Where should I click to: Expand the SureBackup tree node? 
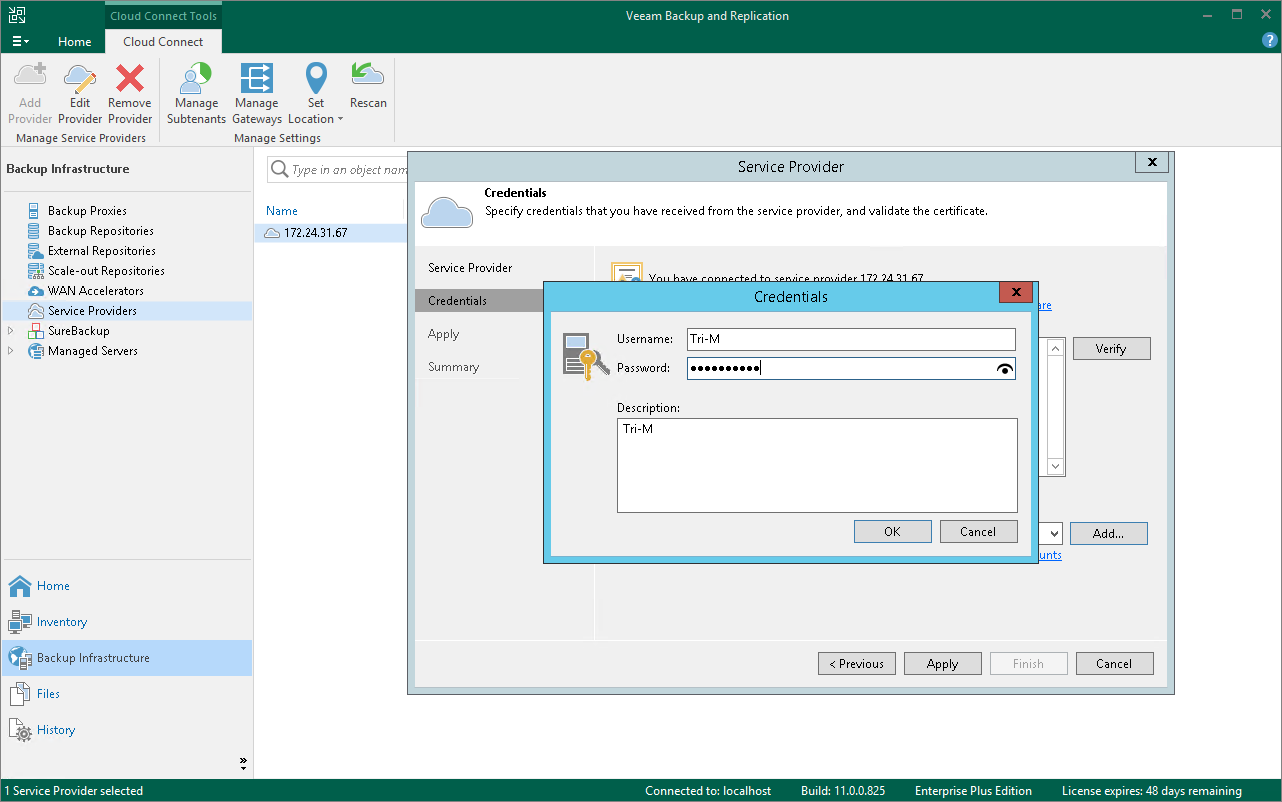coord(11,331)
